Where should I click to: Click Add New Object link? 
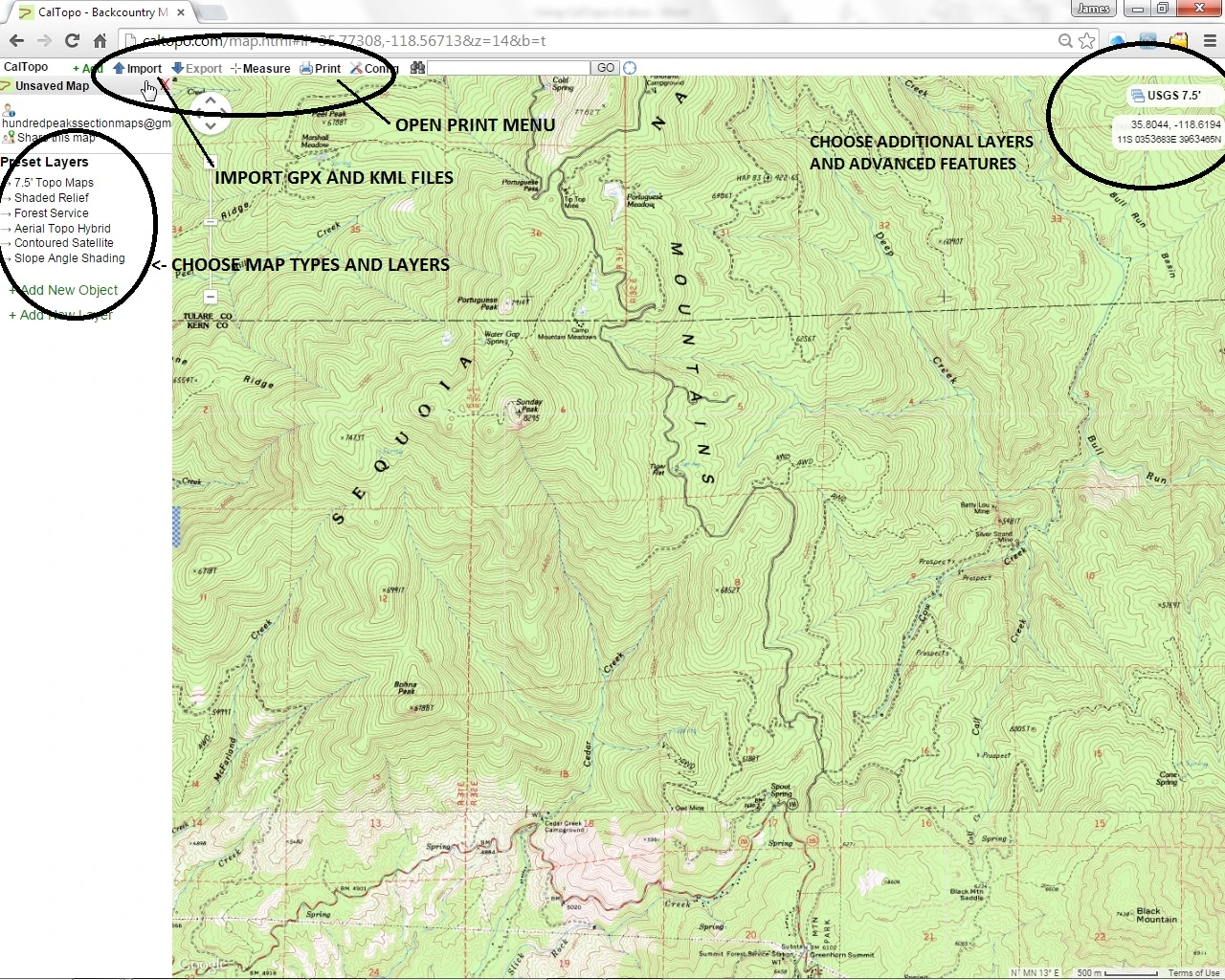(x=63, y=290)
